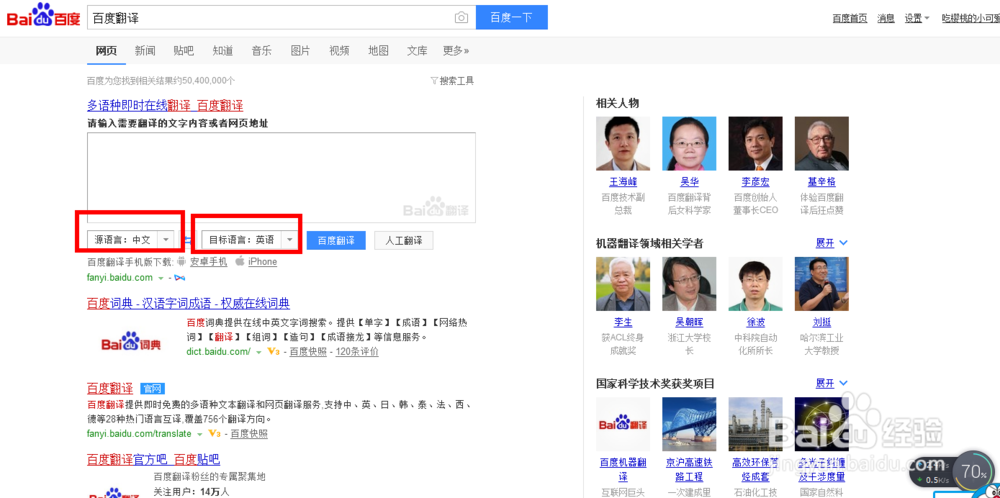Click 李彦宏 photo thumbnail

(755, 143)
